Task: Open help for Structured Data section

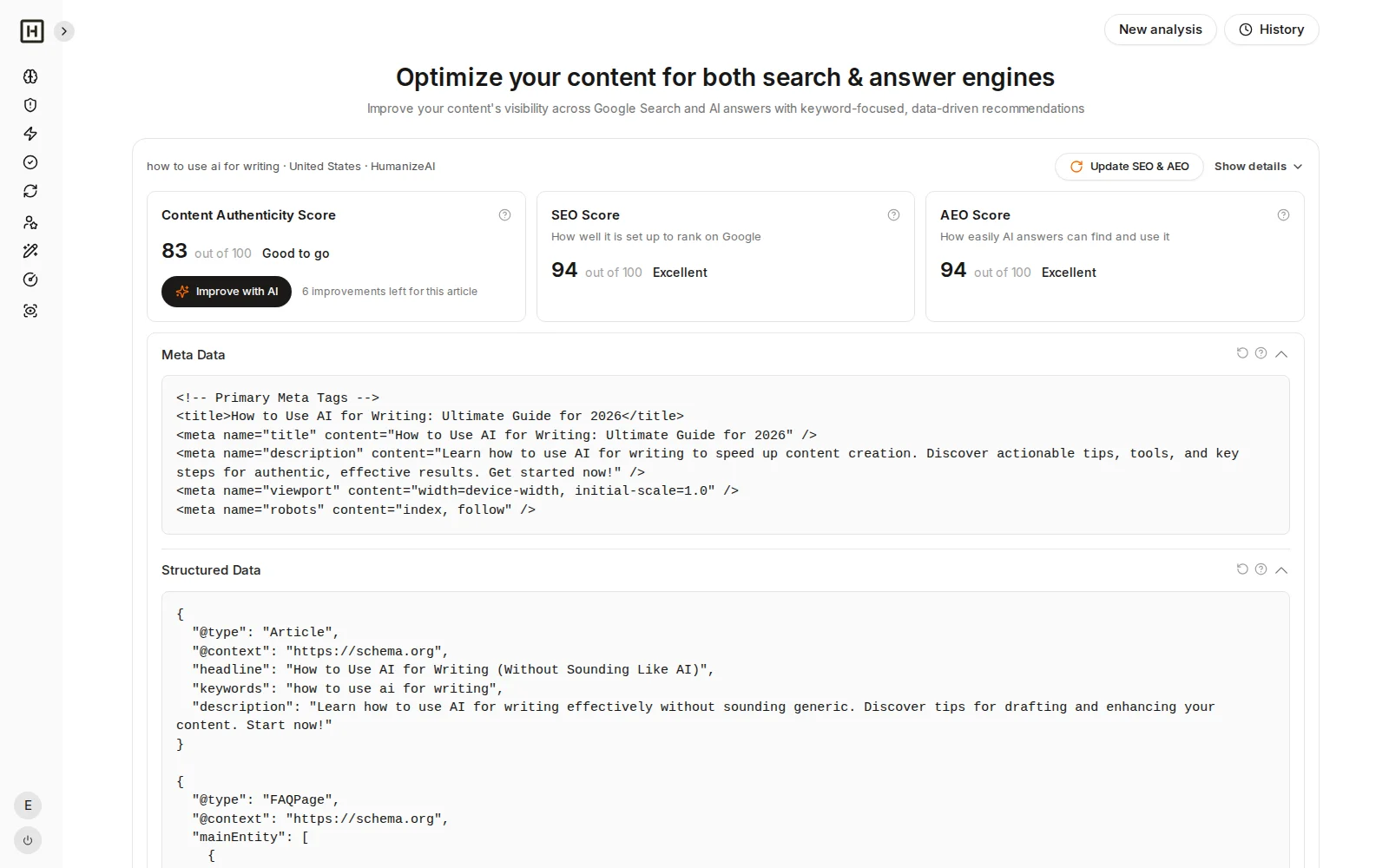Action: (1261, 569)
